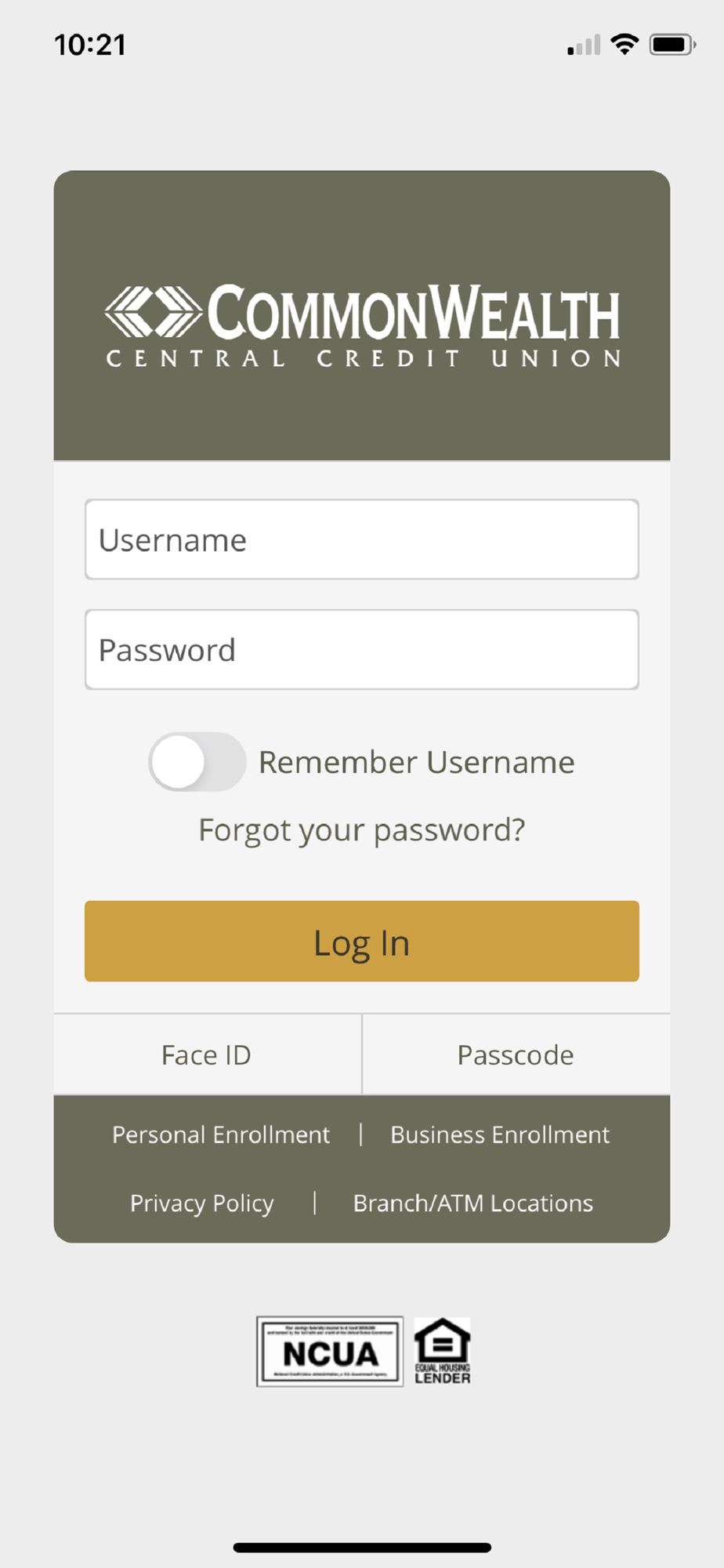This screenshot has height=1568, width=724.
Task: Open Branch/ATM Locations
Action: (x=473, y=1203)
